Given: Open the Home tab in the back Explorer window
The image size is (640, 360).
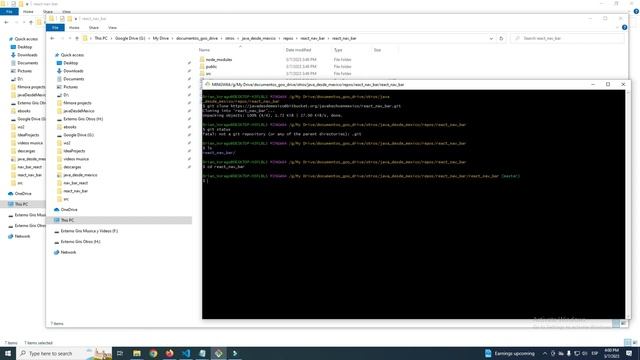Looking at the screenshot, I should click(28, 12).
